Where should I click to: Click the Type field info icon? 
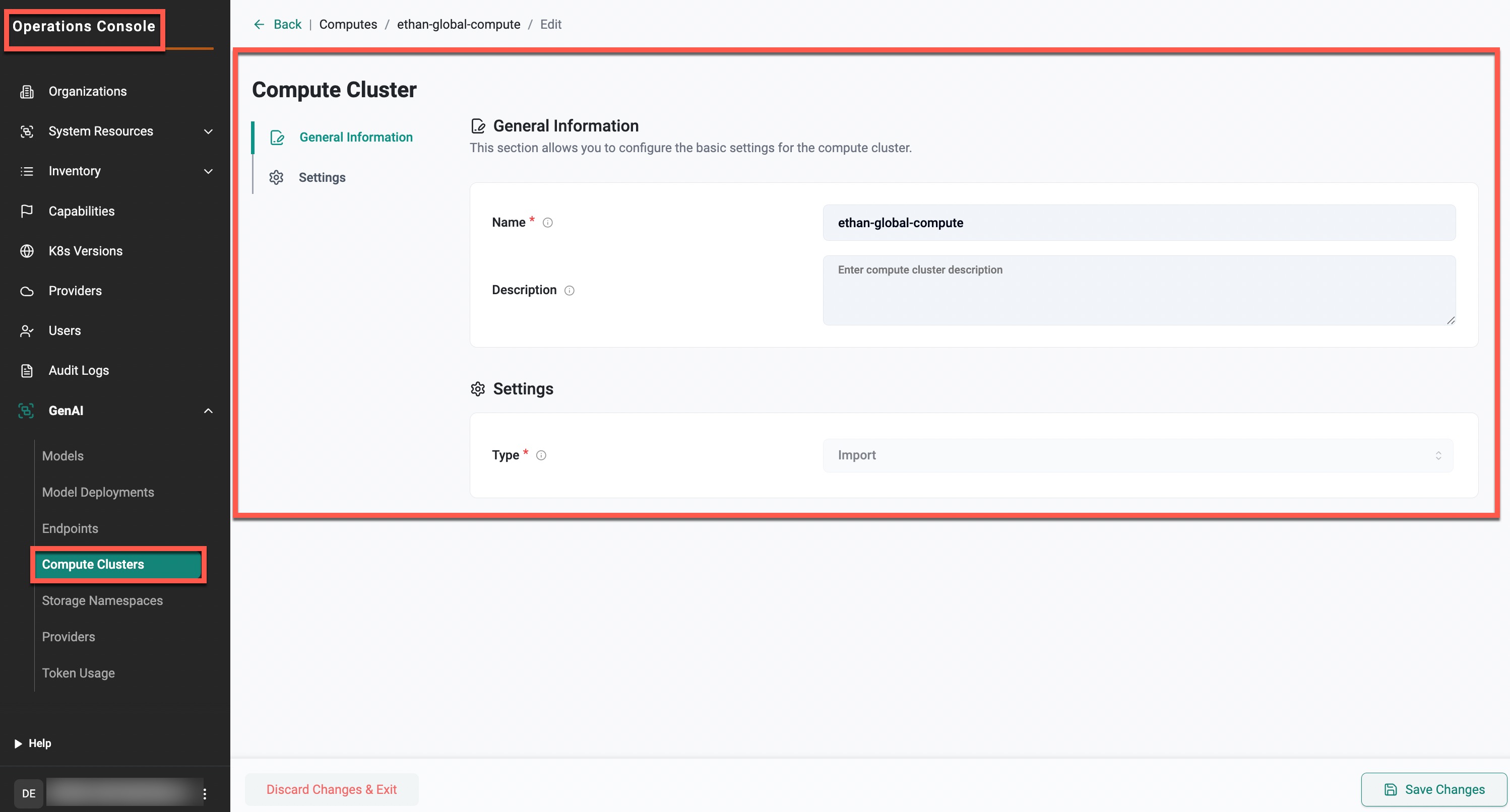(x=541, y=455)
